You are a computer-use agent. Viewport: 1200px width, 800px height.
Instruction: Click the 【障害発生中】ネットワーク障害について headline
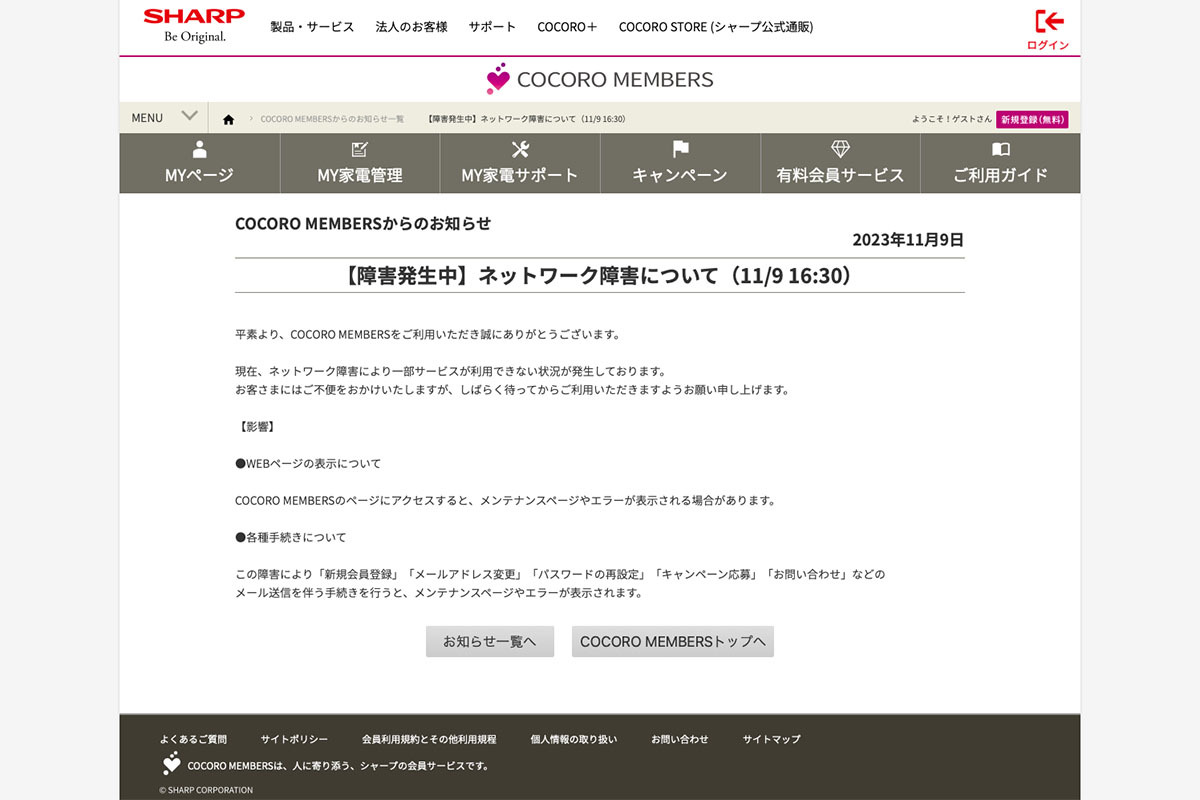click(x=600, y=276)
